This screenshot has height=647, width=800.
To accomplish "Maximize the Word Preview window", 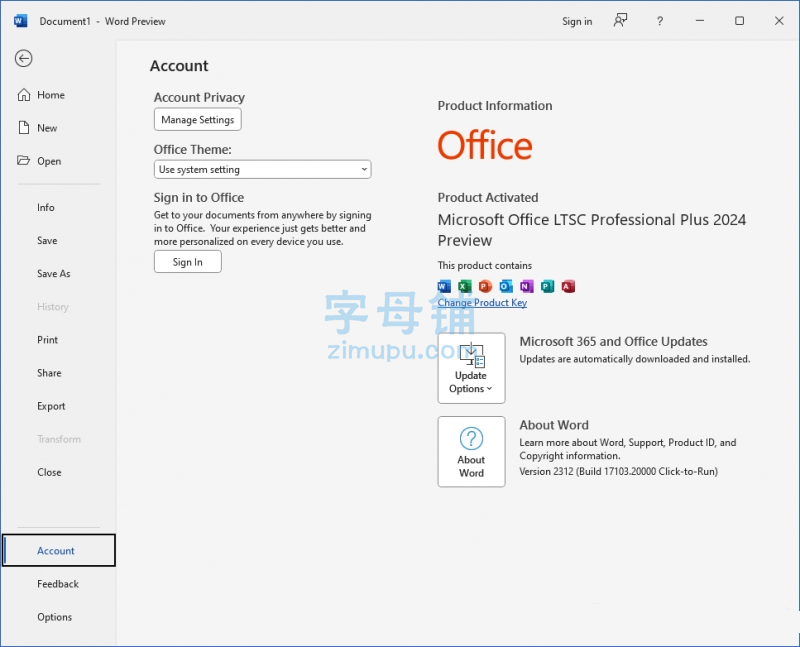I will (x=739, y=21).
